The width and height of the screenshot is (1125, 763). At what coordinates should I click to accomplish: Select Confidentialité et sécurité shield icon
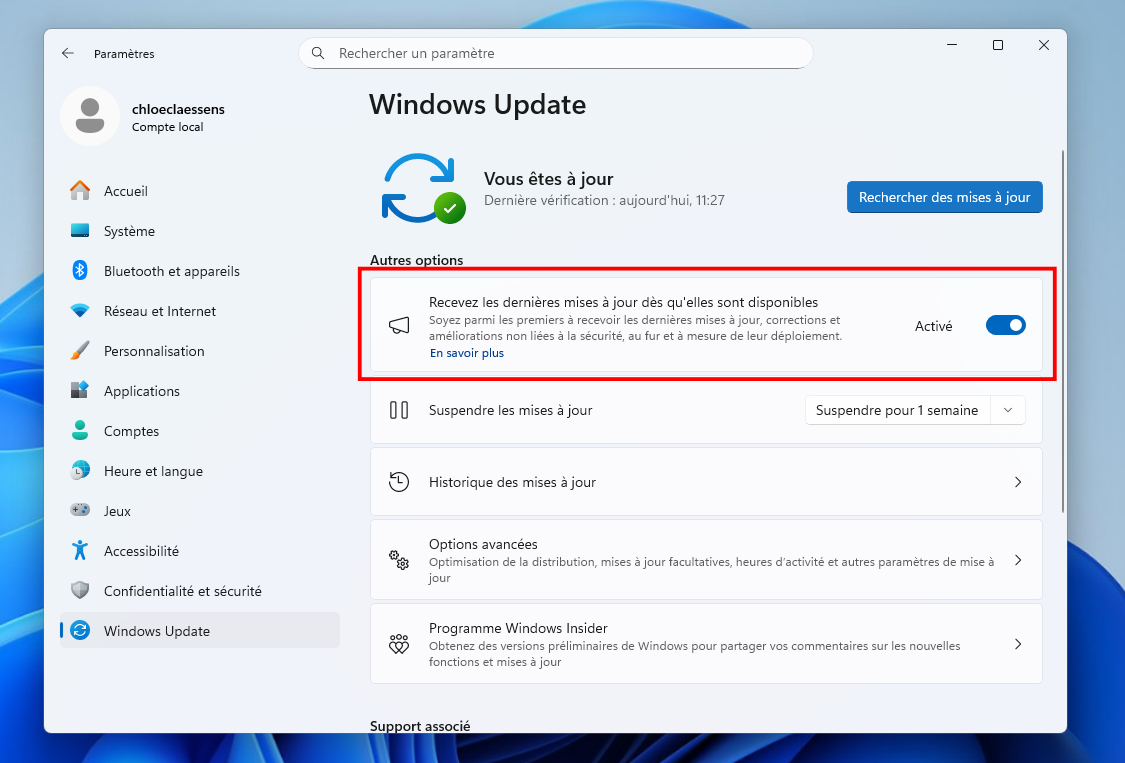pyautogui.click(x=80, y=591)
